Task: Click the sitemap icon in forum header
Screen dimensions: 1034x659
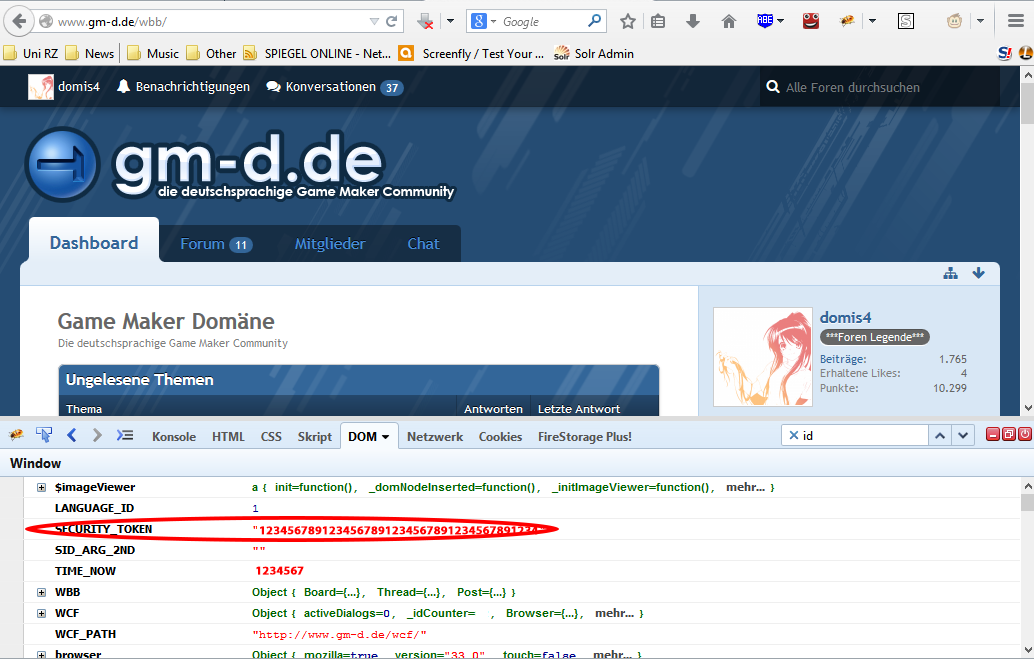Action: 950,273
